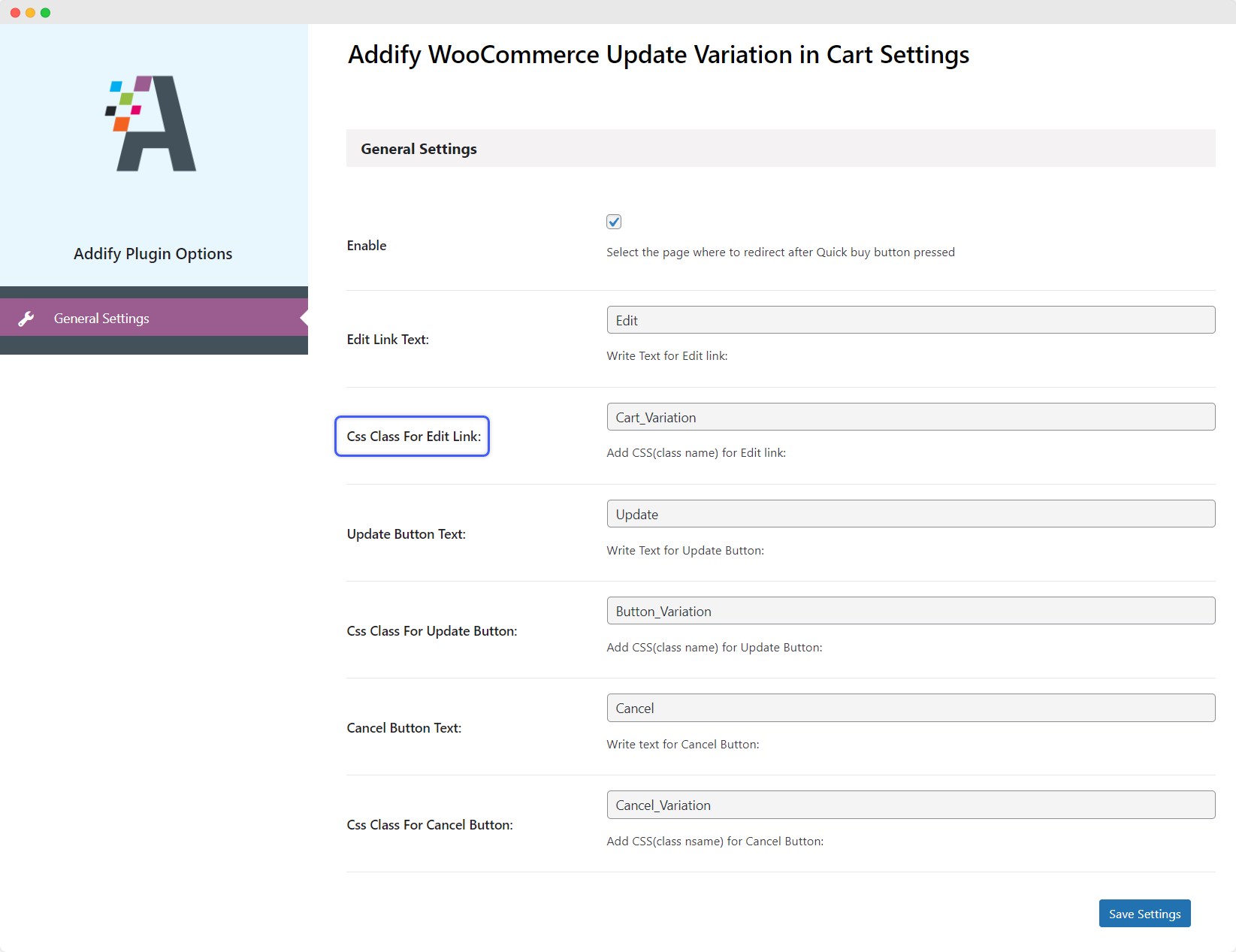The height and width of the screenshot is (952, 1236).
Task: Click the Cancel_Variation CSS class input
Action: pyautogui.click(x=910, y=805)
